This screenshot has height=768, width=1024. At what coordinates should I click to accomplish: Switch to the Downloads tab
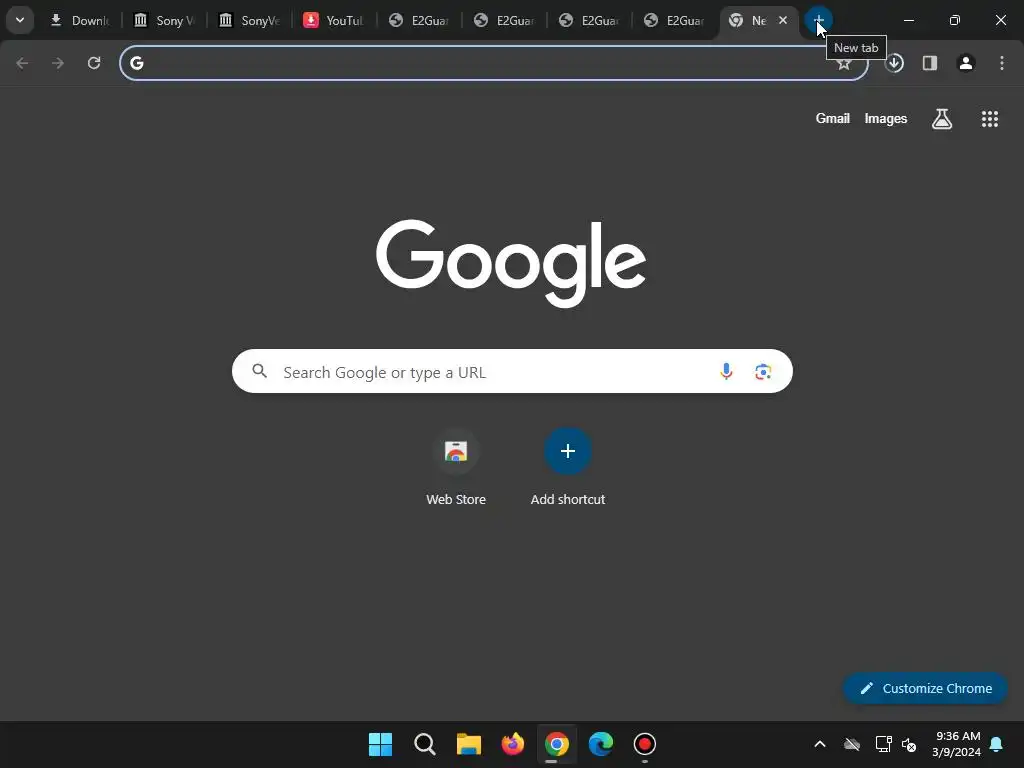80,20
